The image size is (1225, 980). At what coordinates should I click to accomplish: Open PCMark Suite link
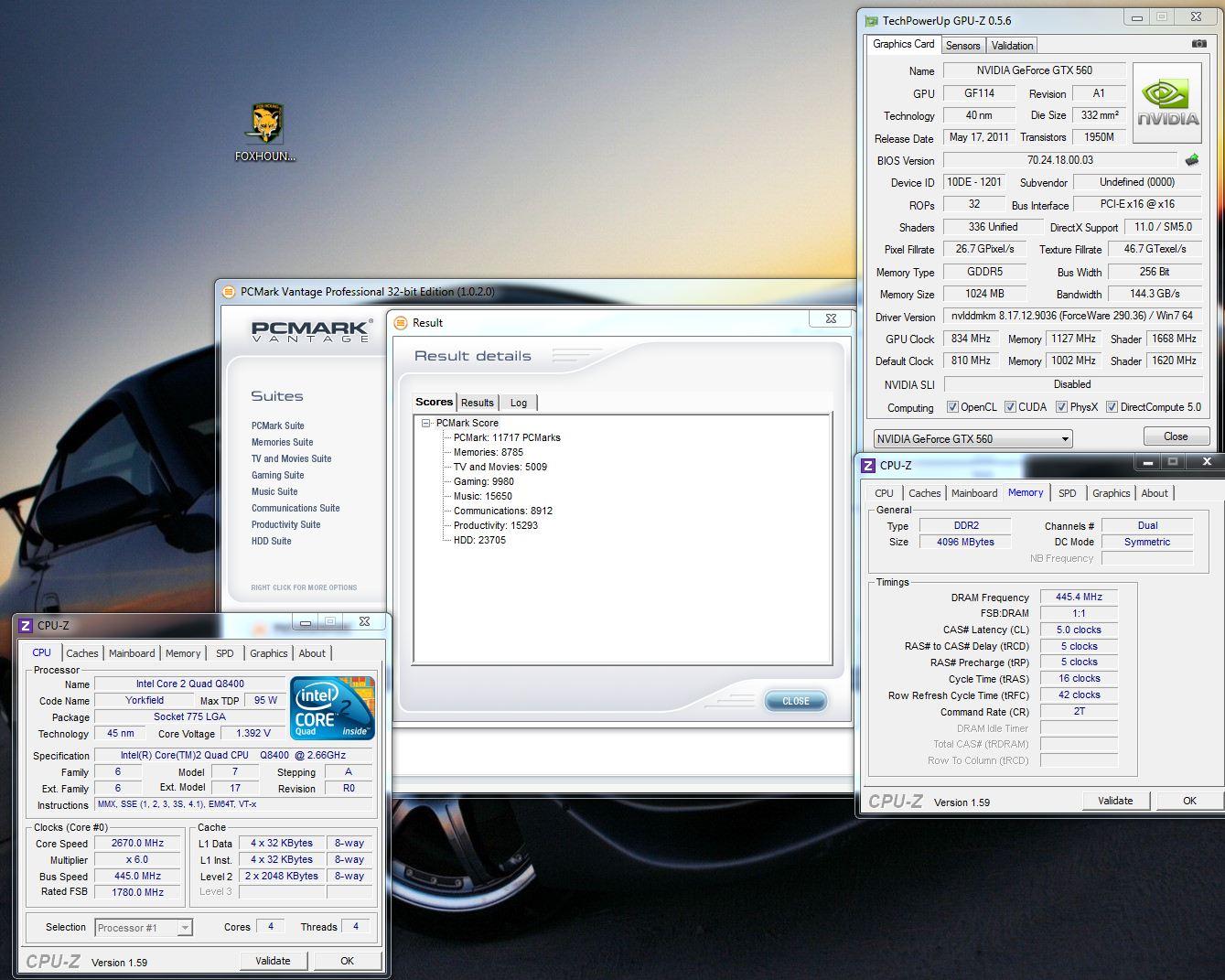pyautogui.click(x=278, y=425)
